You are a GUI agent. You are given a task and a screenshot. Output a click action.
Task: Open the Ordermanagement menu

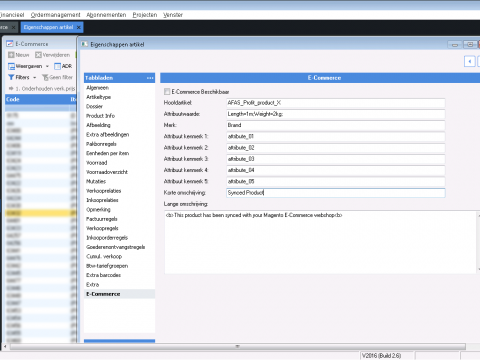point(55,15)
